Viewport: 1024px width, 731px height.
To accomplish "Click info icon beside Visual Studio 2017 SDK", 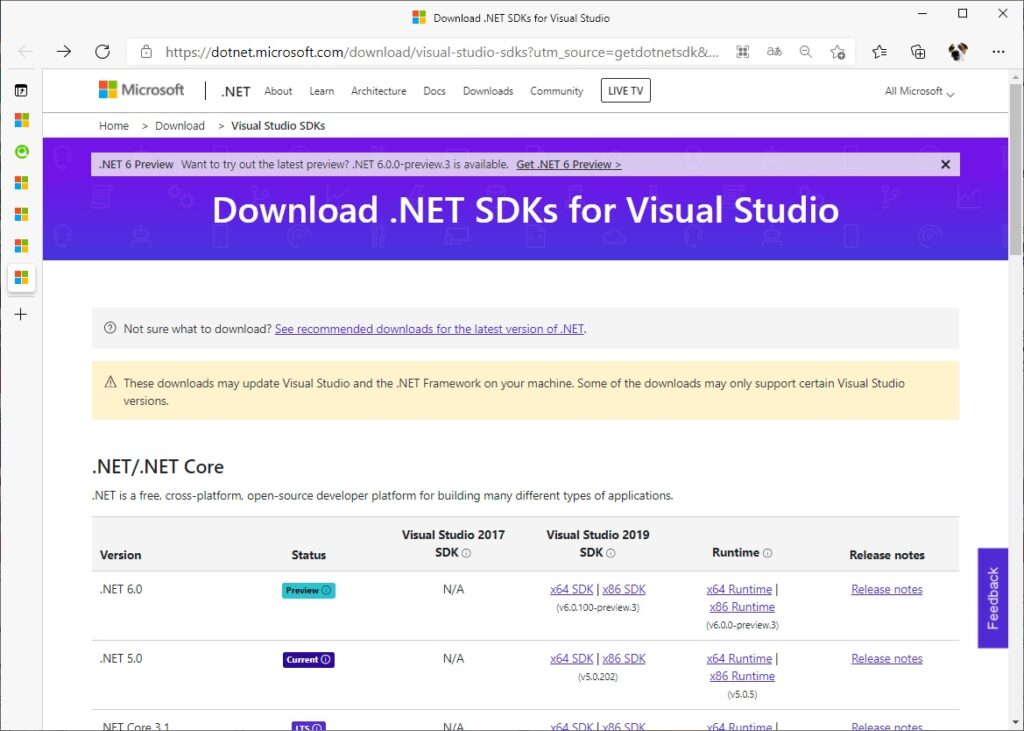I will (x=466, y=553).
